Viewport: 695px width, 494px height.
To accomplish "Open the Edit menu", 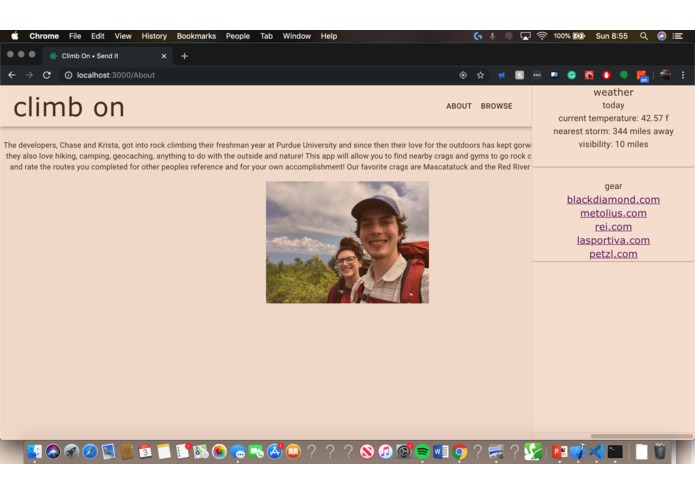I will (98, 36).
